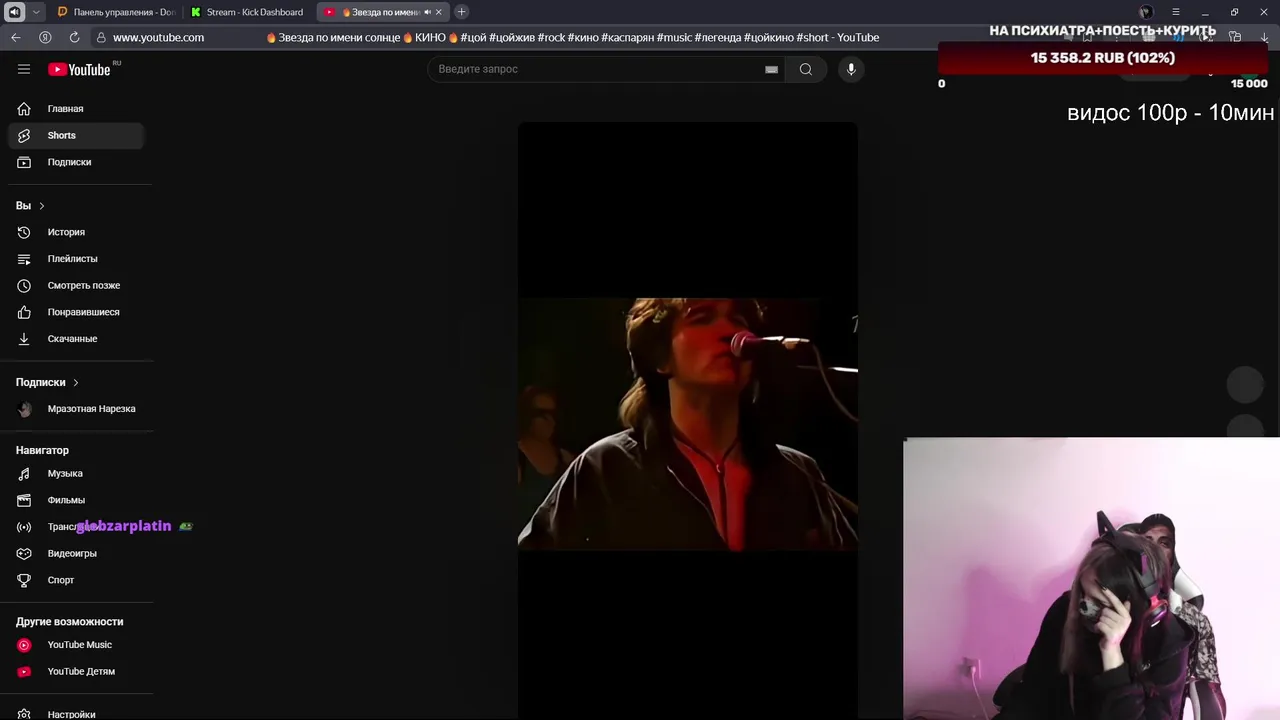
Task: Switch to Stream - Kick Dashboard tab
Action: [x=249, y=12]
